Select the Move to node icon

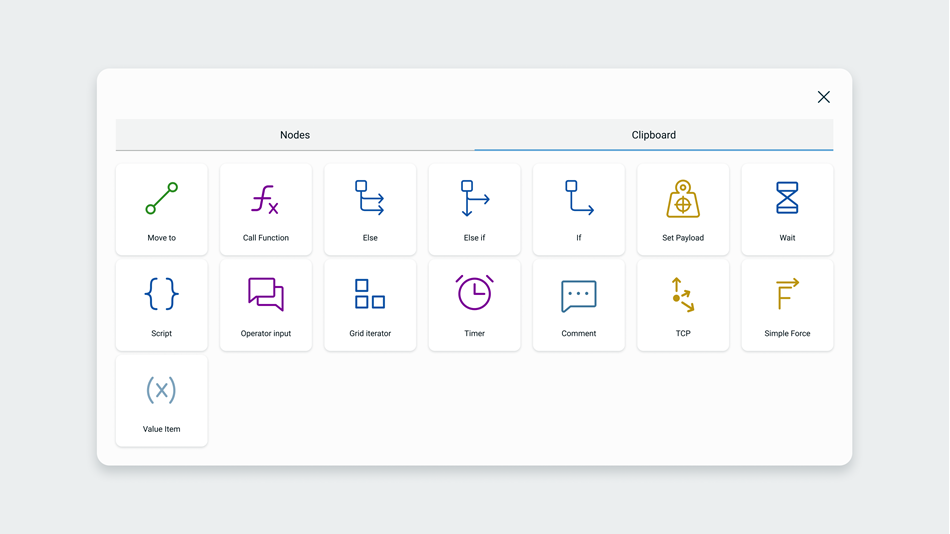pos(161,198)
